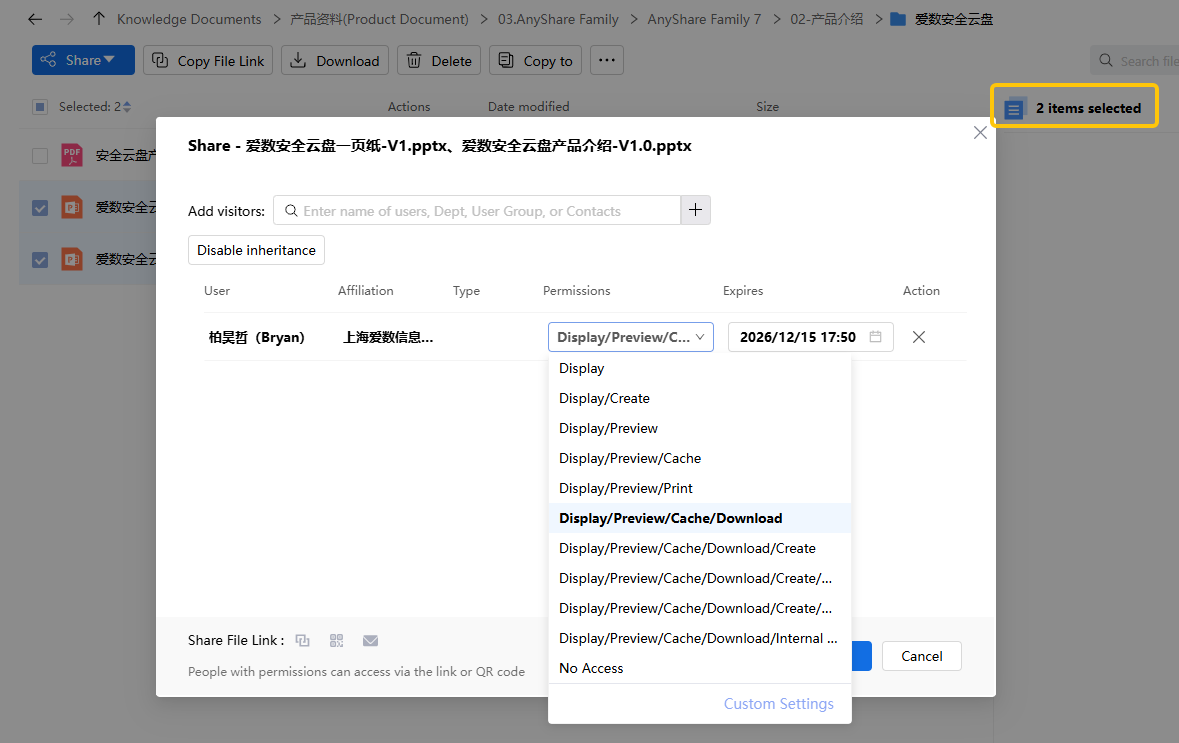
Task: Close the Share dialog
Action: tap(980, 133)
